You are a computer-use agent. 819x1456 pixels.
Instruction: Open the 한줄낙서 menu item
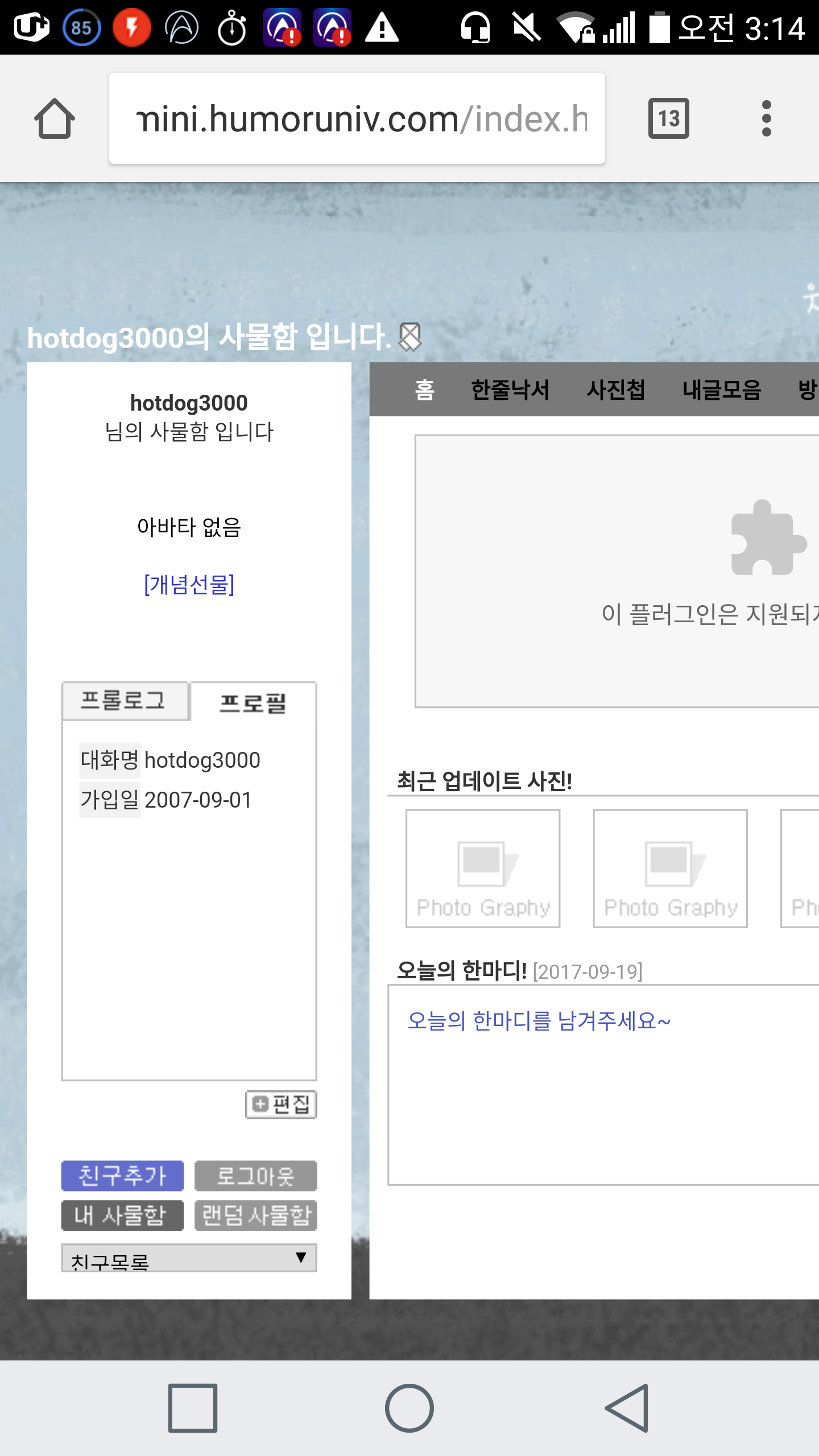point(510,390)
